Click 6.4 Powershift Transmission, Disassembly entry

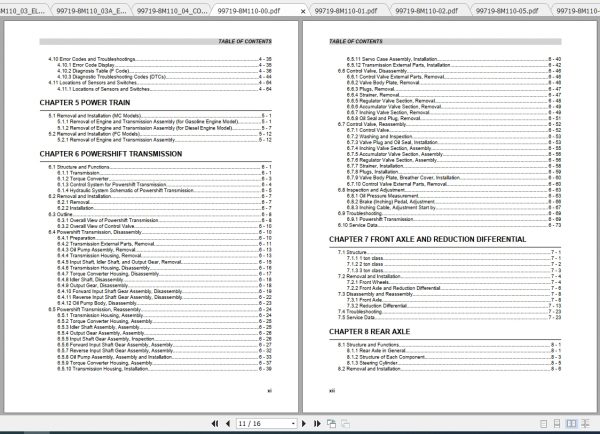point(160,232)
